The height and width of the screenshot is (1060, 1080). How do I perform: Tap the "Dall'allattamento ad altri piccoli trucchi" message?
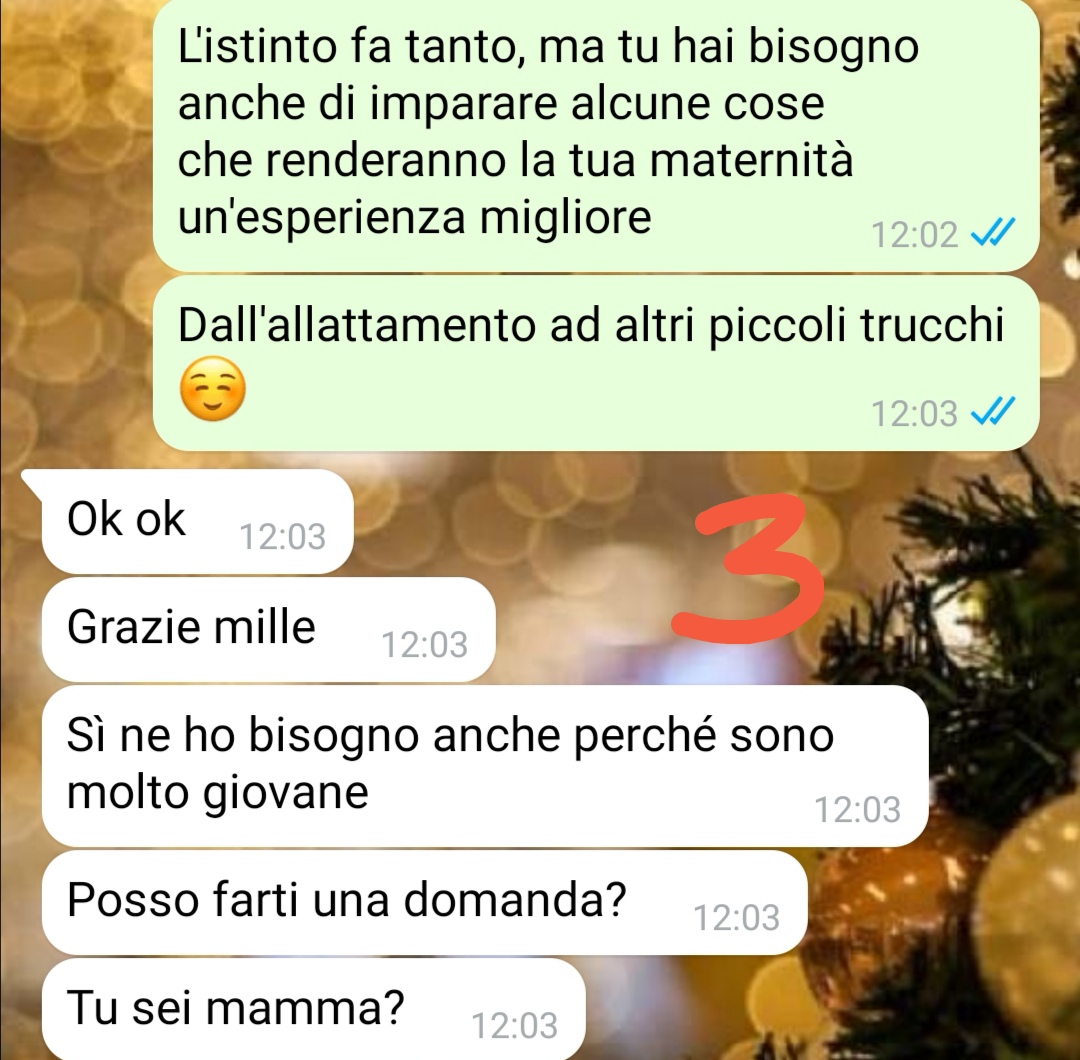click(x=596, y=363)
